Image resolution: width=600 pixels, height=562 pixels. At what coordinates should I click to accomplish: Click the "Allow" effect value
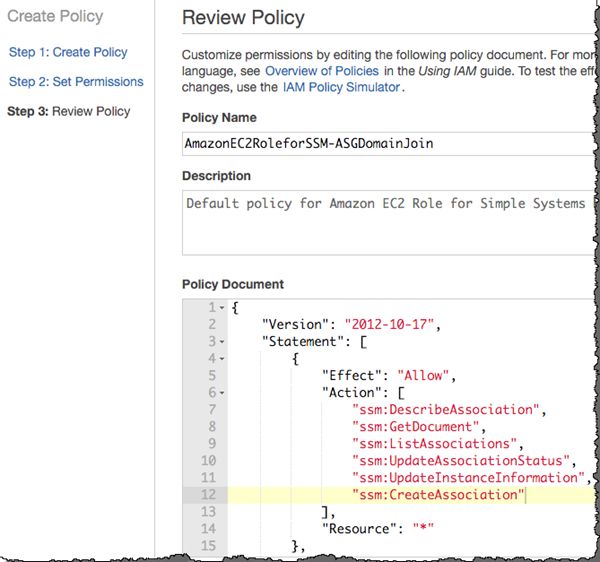422,375
